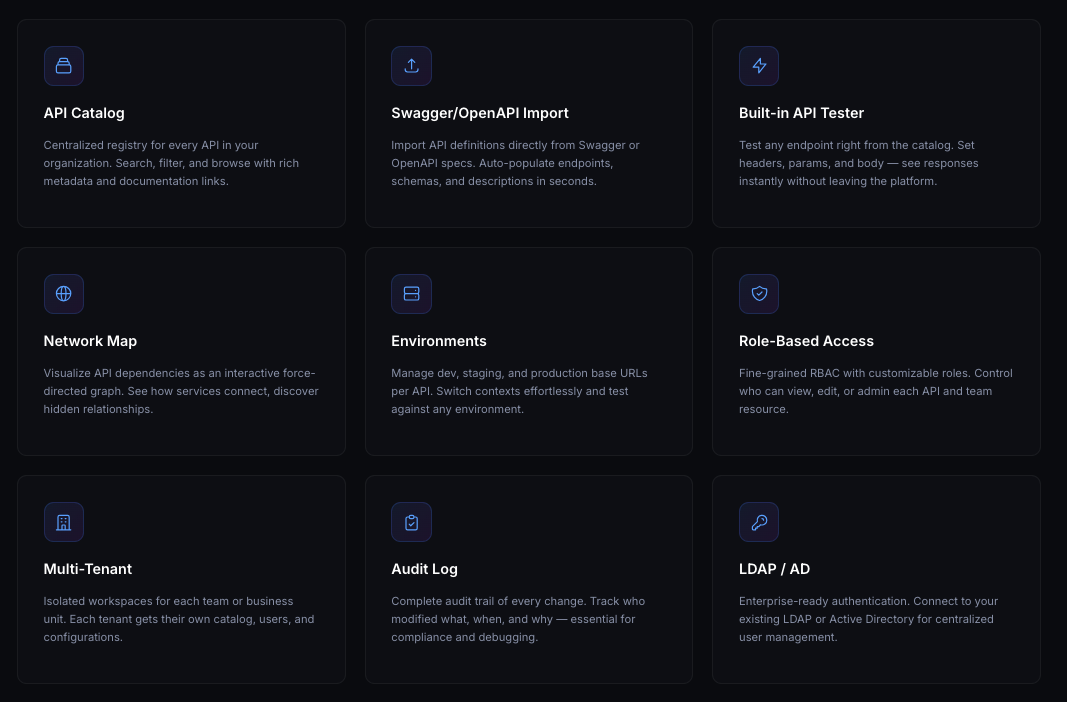Click the API Catalog stack icon

click(x=64, y=66)
